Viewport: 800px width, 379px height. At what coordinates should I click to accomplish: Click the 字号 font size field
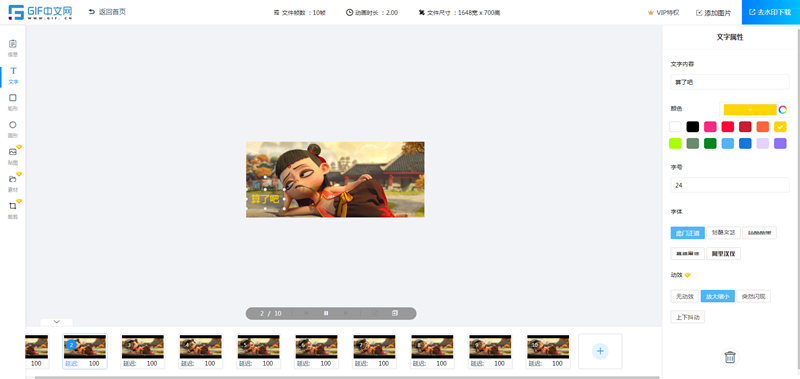[730, 185]
